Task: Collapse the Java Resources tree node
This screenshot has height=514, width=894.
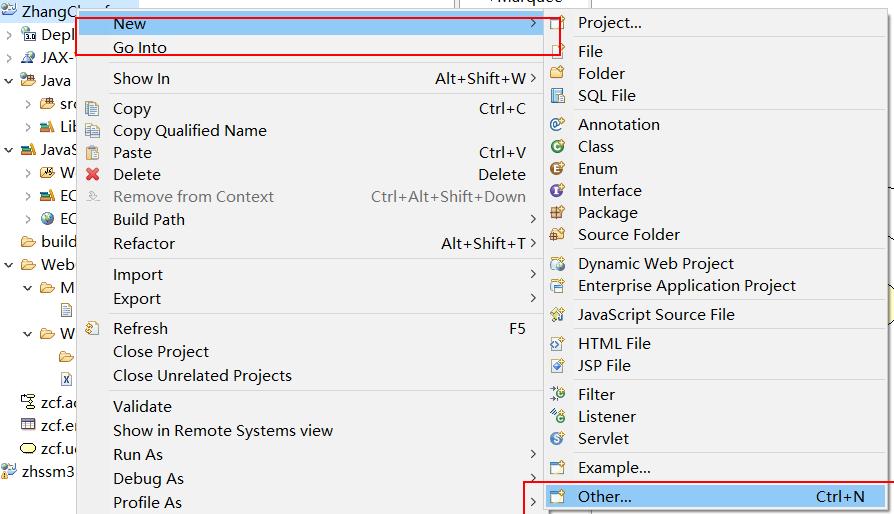Action: click(x=9, y=81)
